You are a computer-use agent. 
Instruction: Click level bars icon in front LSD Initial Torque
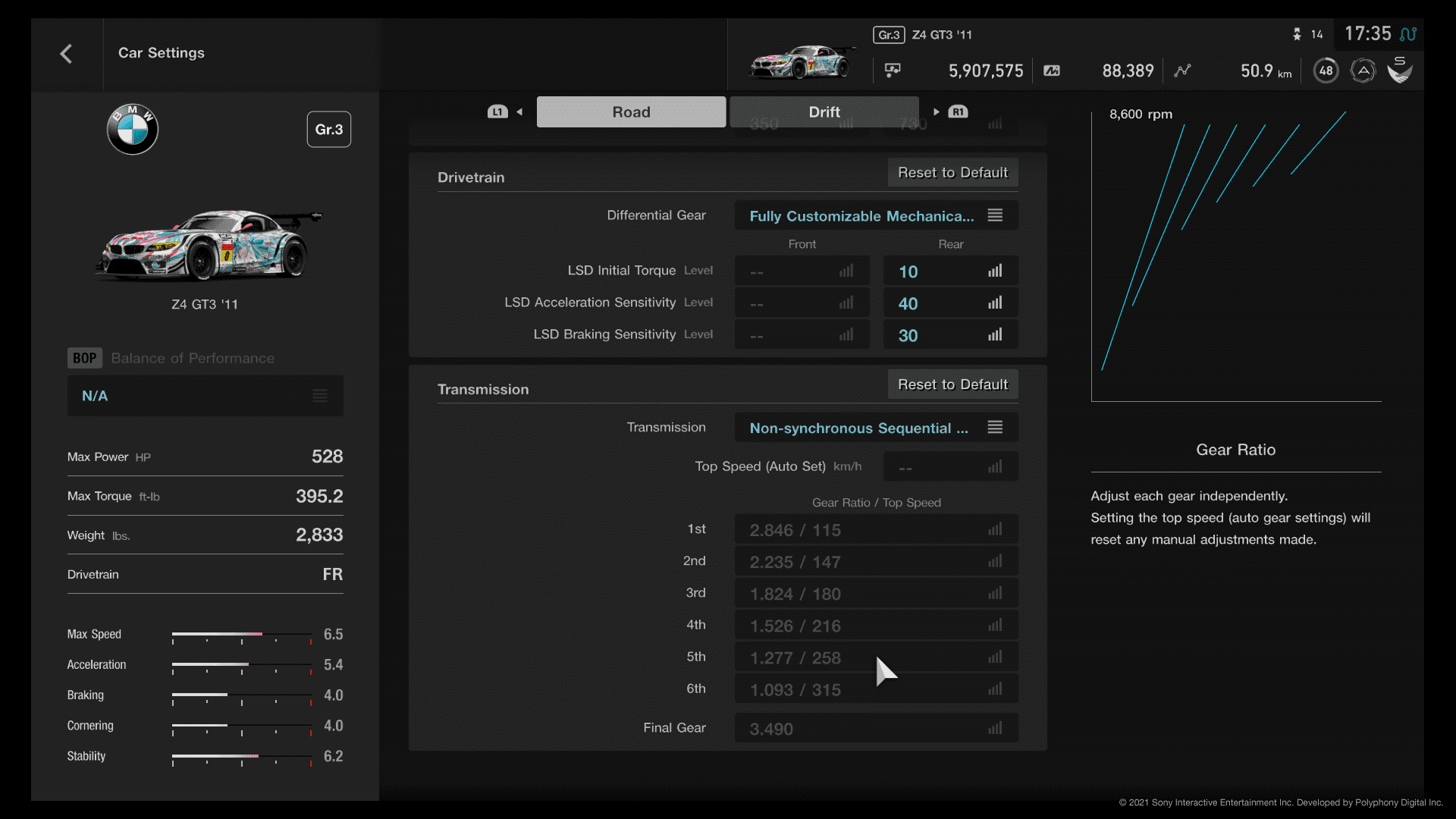point(846,271)
